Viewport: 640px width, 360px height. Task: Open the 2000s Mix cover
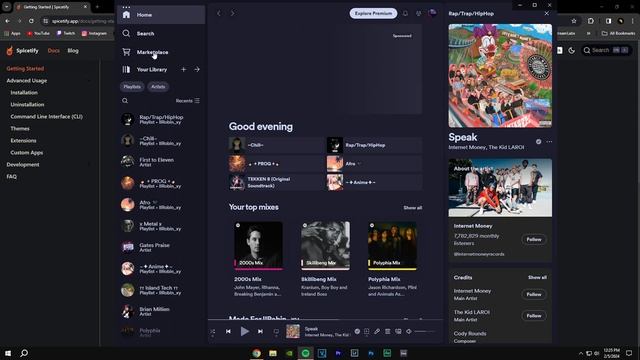click(x=258, y=245)
